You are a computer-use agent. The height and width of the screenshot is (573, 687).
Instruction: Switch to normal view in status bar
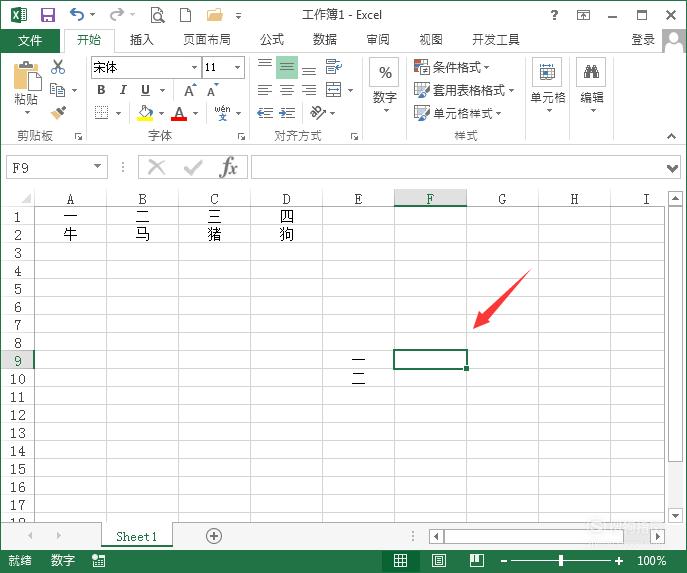pos(400,560)
